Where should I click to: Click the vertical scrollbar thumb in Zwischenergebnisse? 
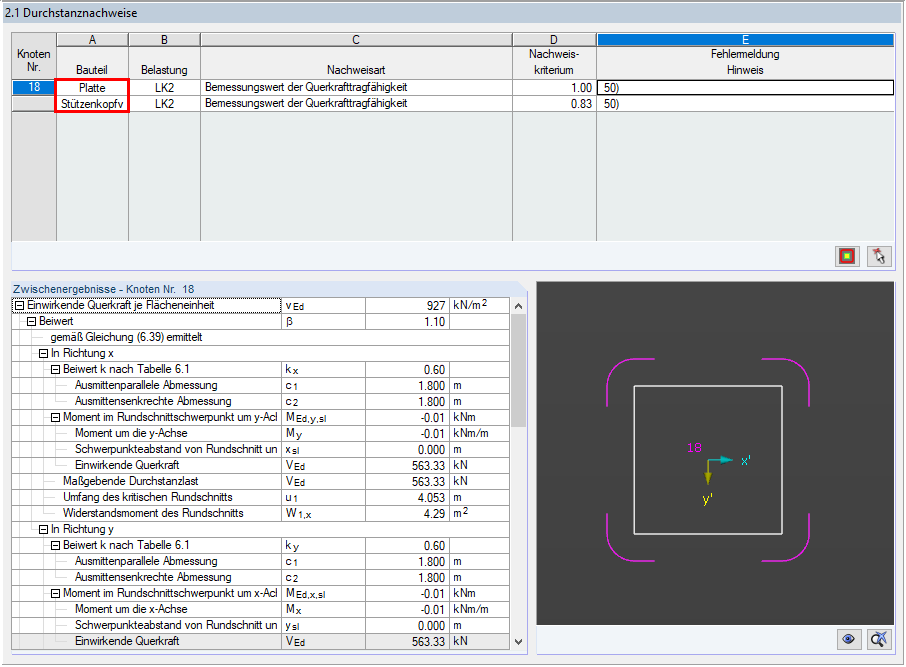[518, 370]
